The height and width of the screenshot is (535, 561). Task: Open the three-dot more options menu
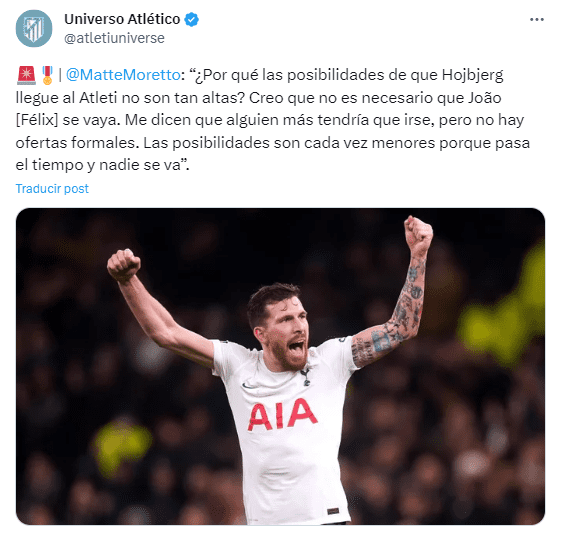tap(537, 20)
